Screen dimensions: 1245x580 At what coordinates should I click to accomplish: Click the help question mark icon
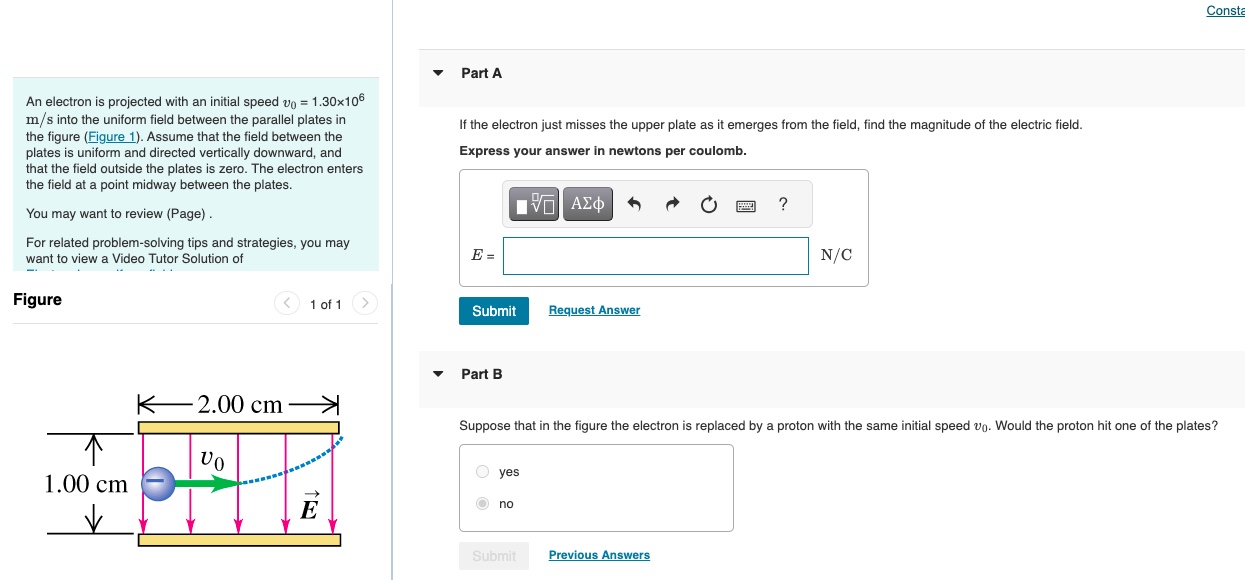pyautogui.click(x=783, y=204)
